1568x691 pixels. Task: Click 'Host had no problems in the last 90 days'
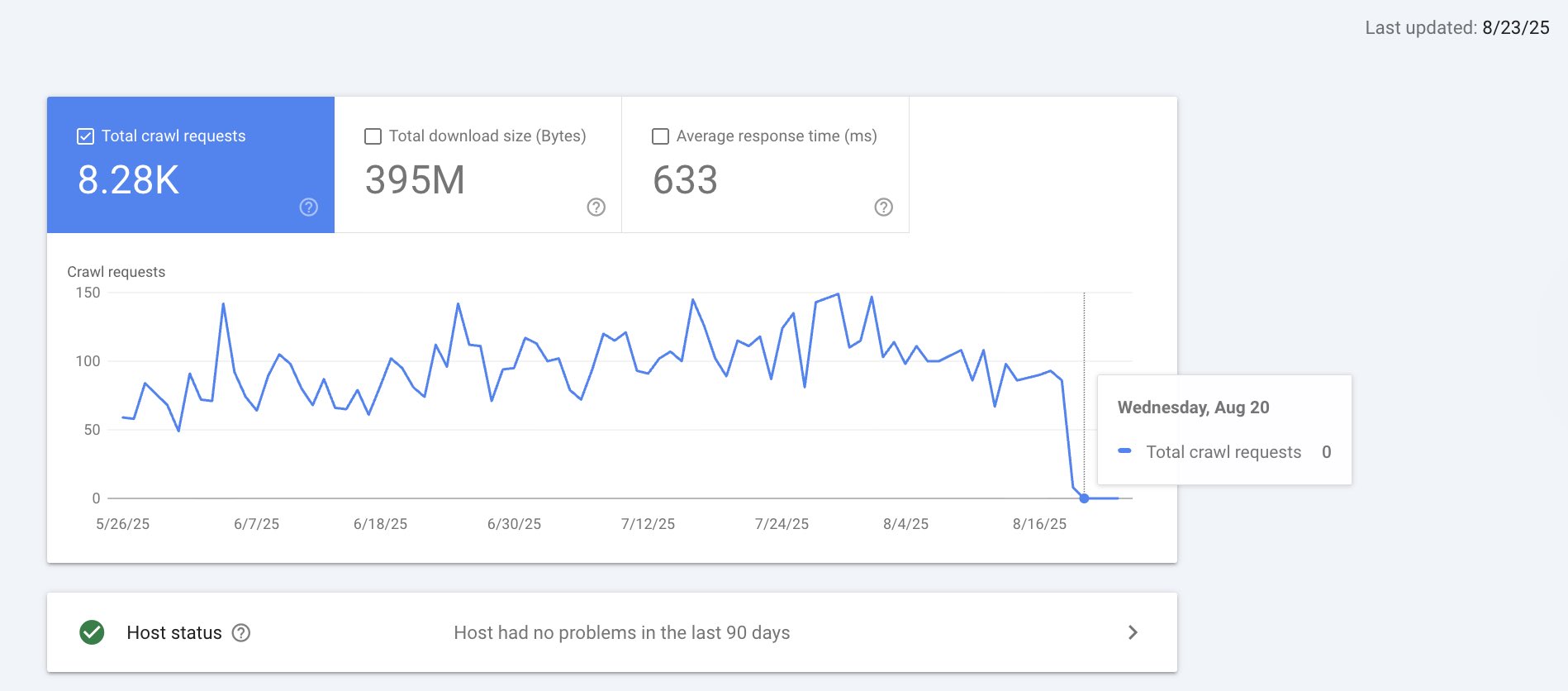click(x=621, y=633)
